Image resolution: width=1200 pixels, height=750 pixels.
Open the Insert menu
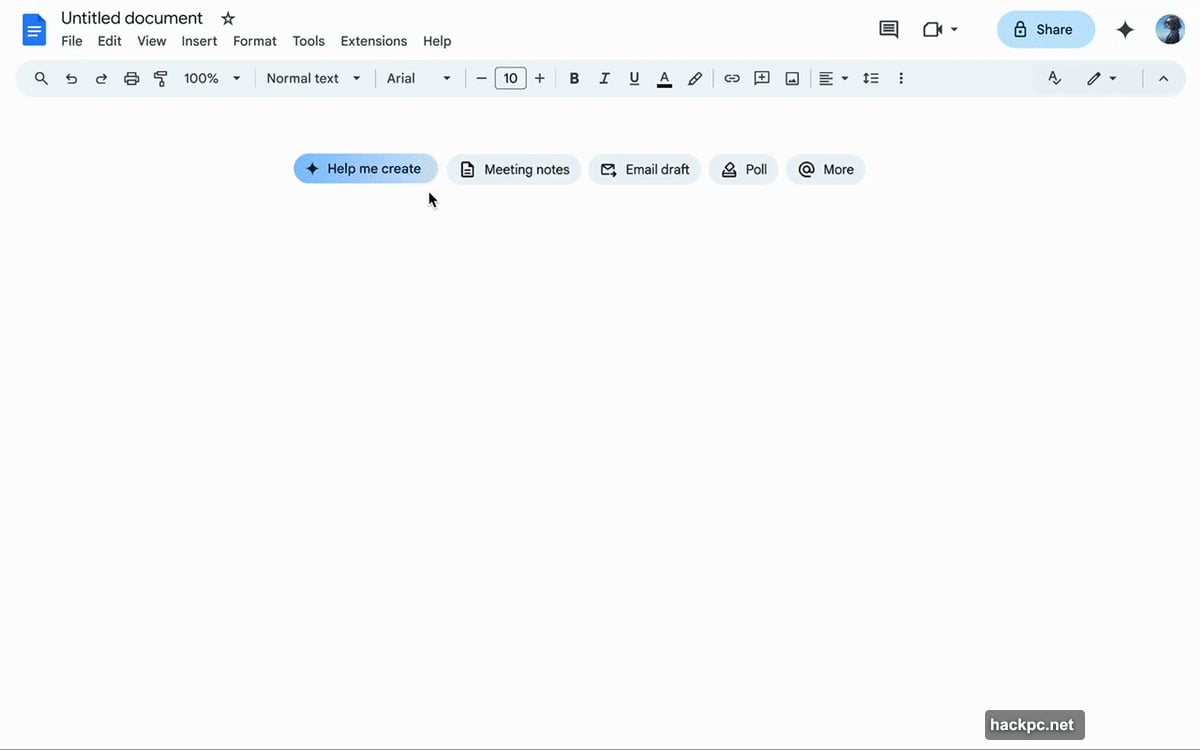[199, 41]
